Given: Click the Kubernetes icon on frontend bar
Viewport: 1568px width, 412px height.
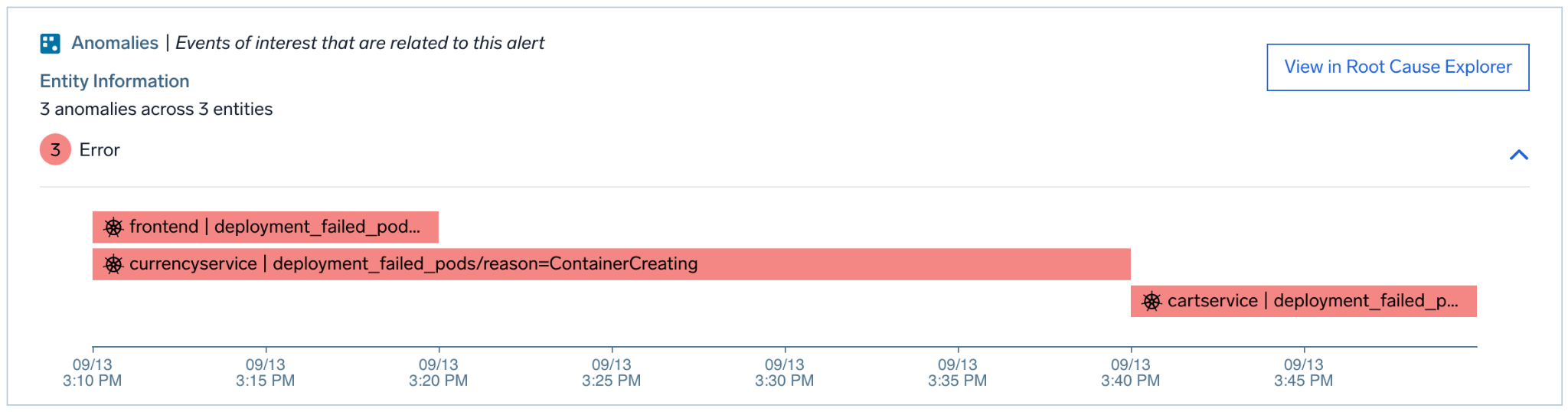Looking at the screenshot, I should pyautogui.click(x=113, y=227).
